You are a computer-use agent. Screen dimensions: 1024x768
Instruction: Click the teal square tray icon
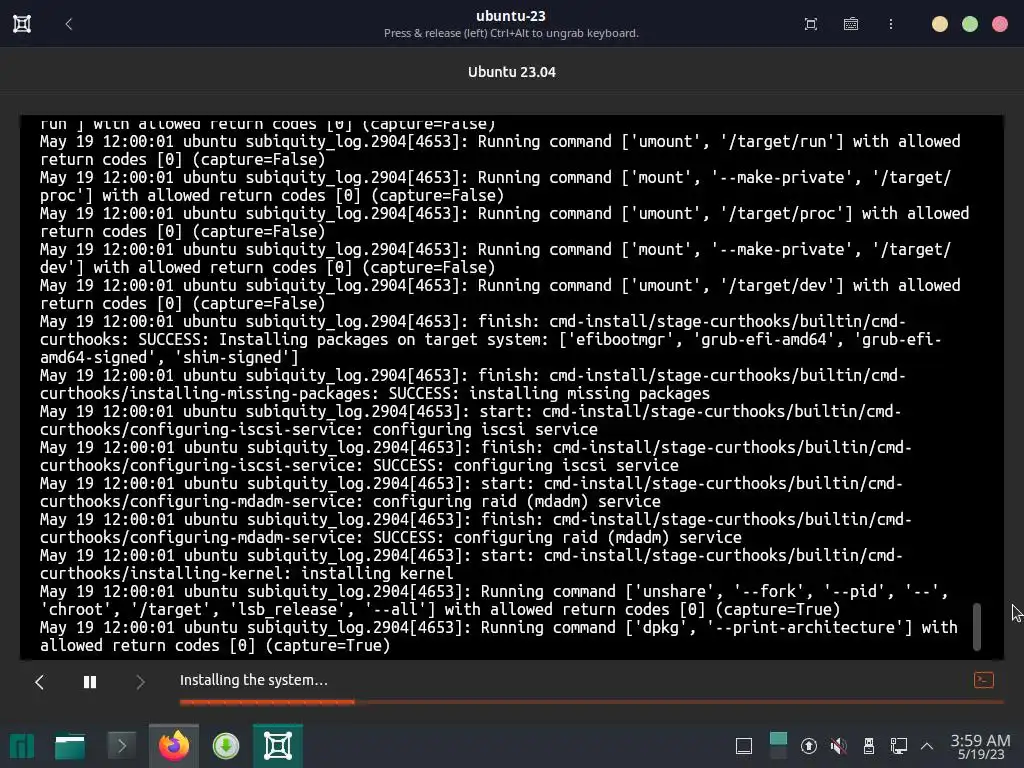[778, 746]
